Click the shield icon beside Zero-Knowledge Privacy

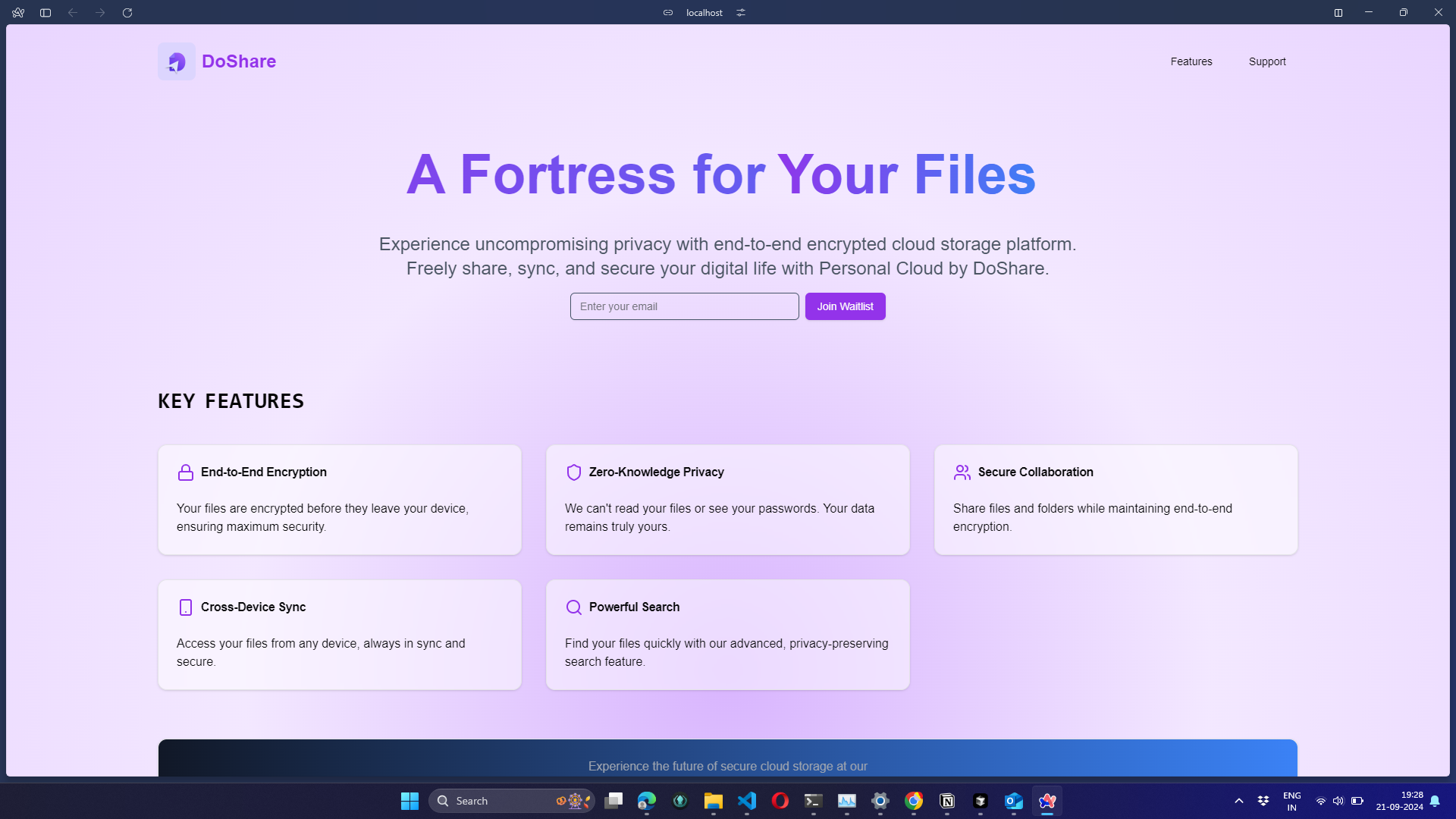coord(573,472)
